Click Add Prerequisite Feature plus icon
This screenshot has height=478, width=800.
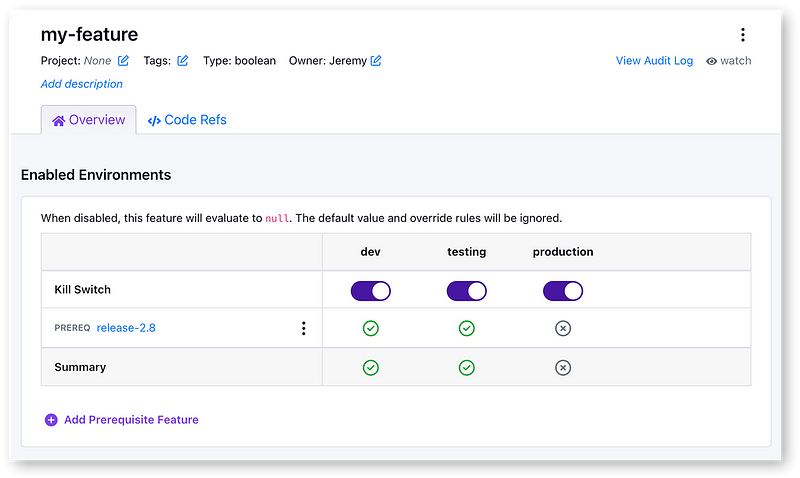coord(51,420)
